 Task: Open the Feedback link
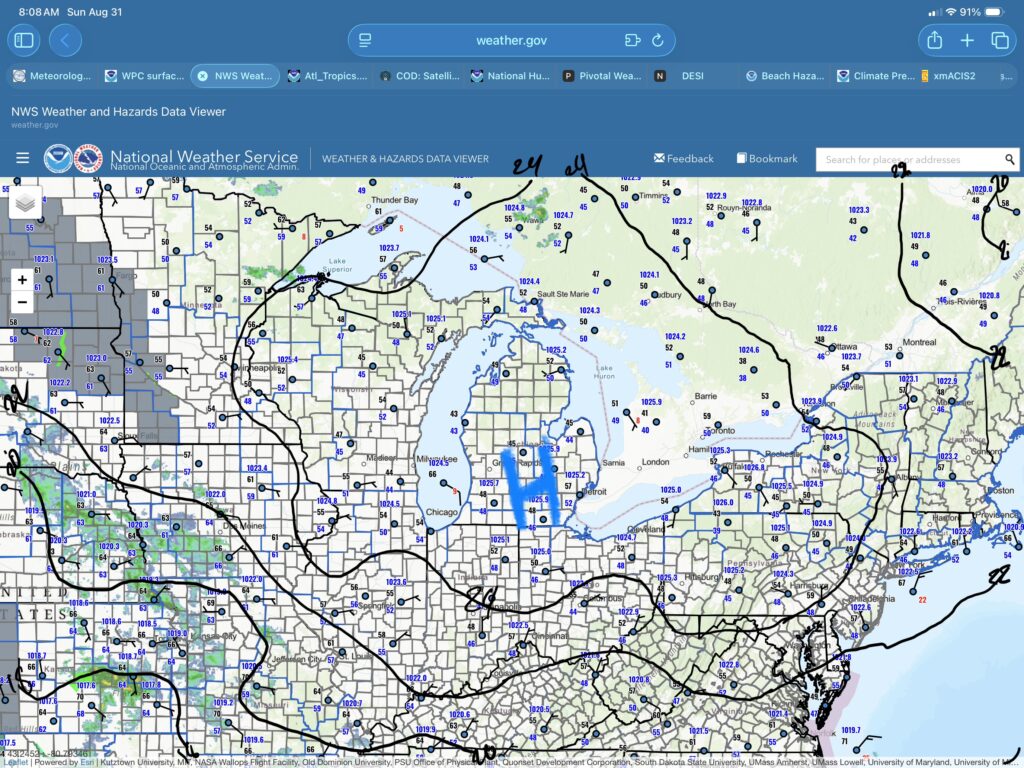click(683, 159)
